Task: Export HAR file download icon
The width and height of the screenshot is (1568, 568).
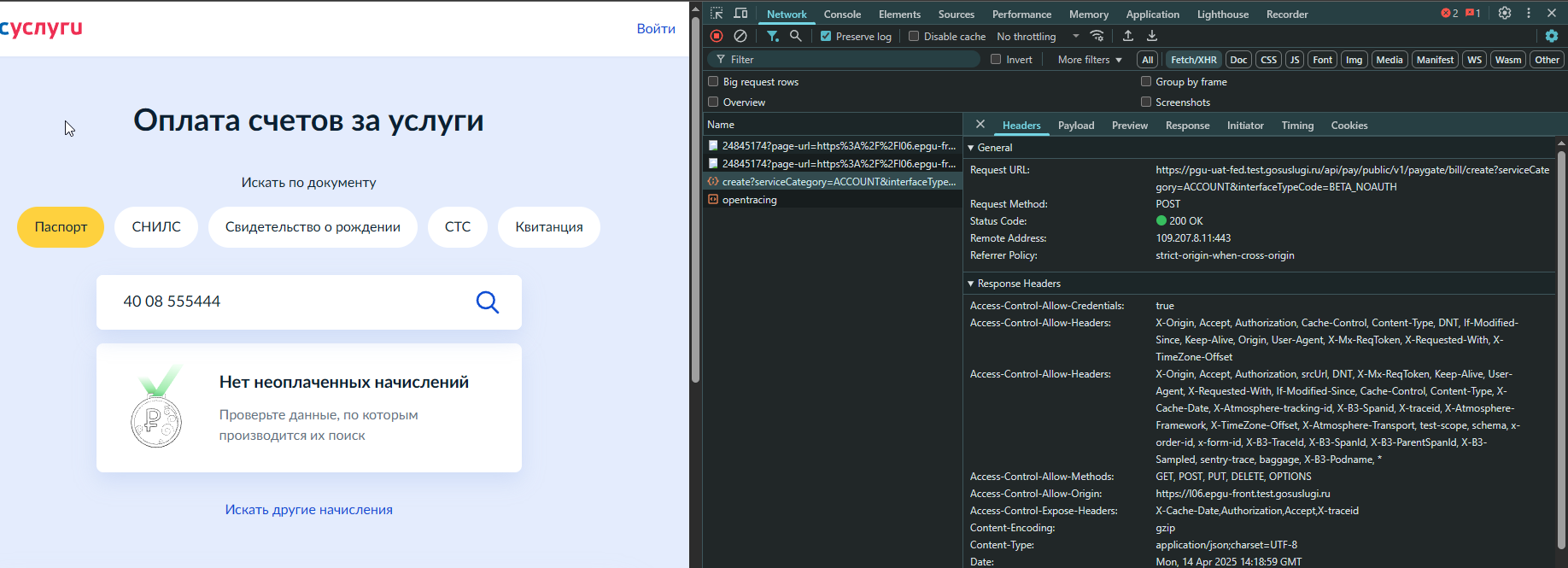Action: 1152,36
